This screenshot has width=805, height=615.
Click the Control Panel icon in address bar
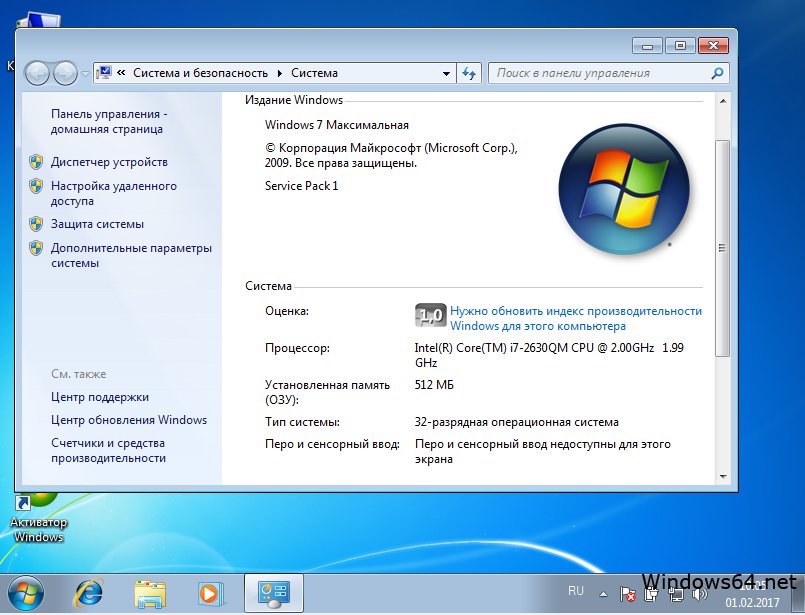(104, 73)
